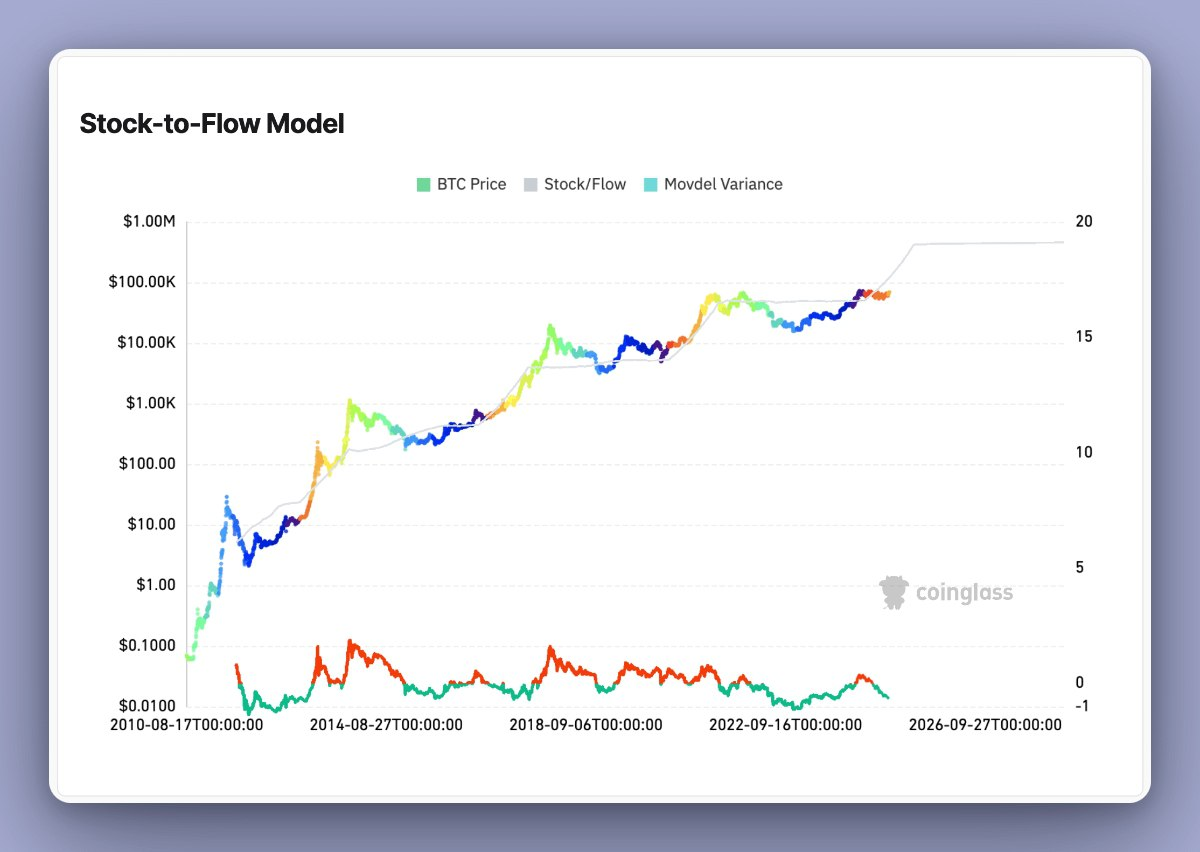The width and height of the screenshot is (1200, 852).
Task: Select the 2026-09-27 x-axis date label
Action: (x=985, y=725)
